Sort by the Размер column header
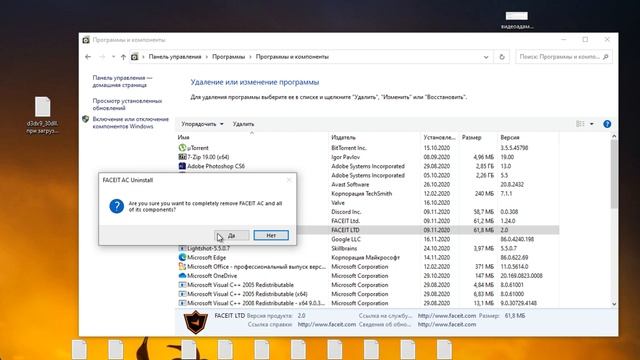Screen dimensions: 640x360 coord(472,137)
